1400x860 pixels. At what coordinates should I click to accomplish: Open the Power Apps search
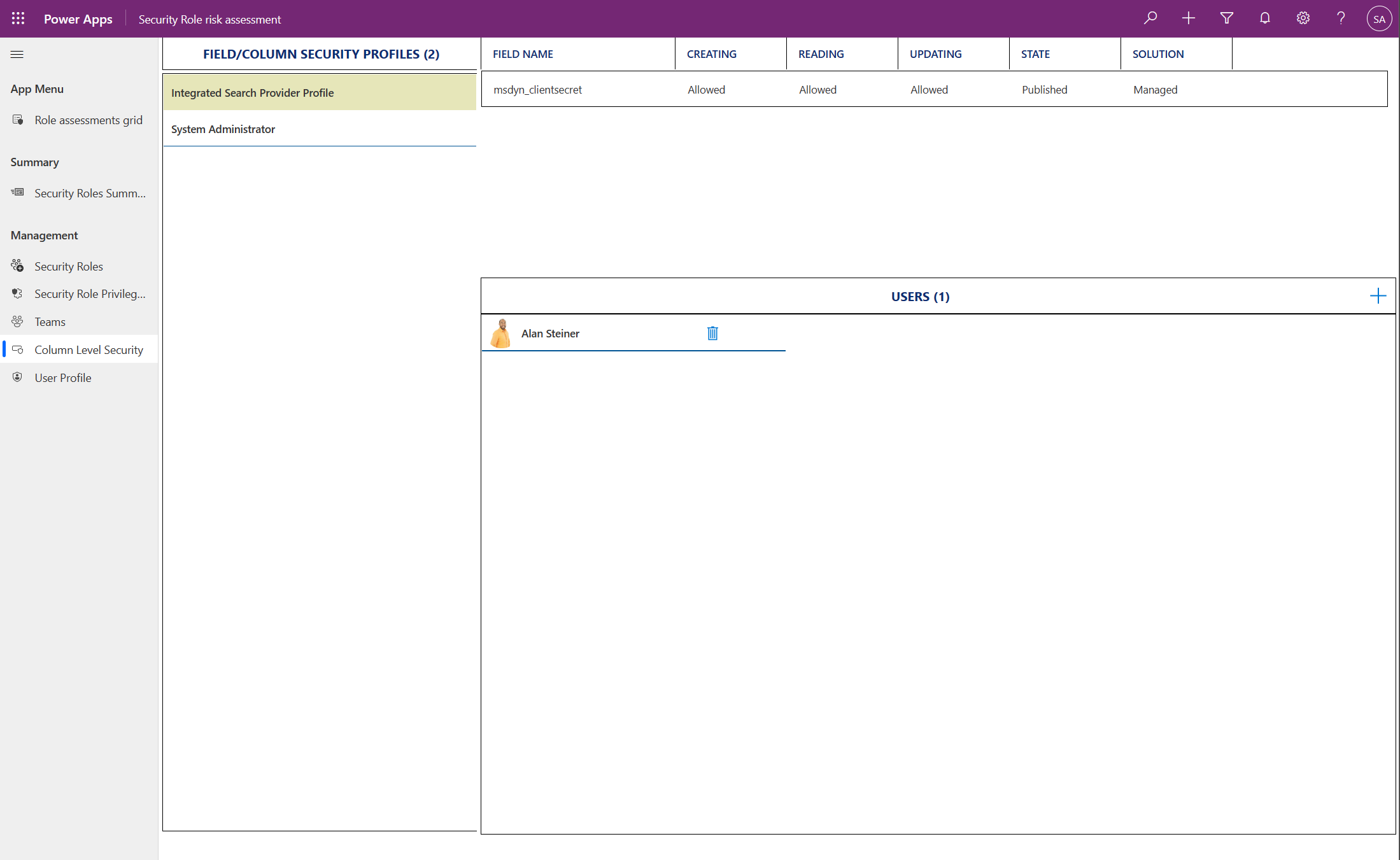1150,18
